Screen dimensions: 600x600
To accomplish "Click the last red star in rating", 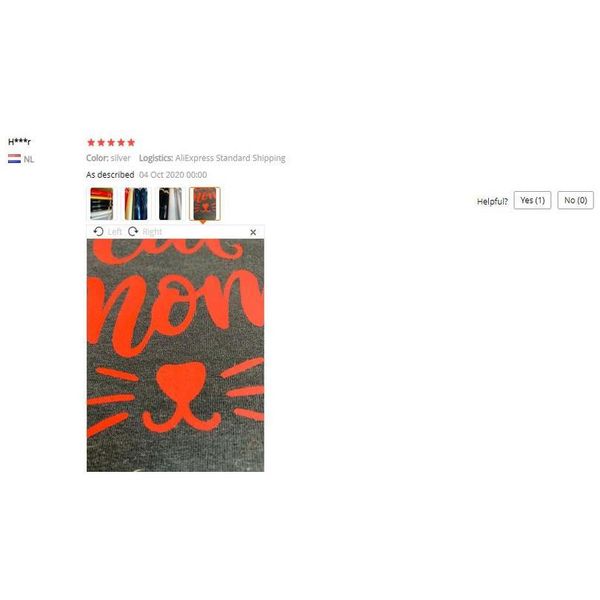I will click(x=131, y=143).
